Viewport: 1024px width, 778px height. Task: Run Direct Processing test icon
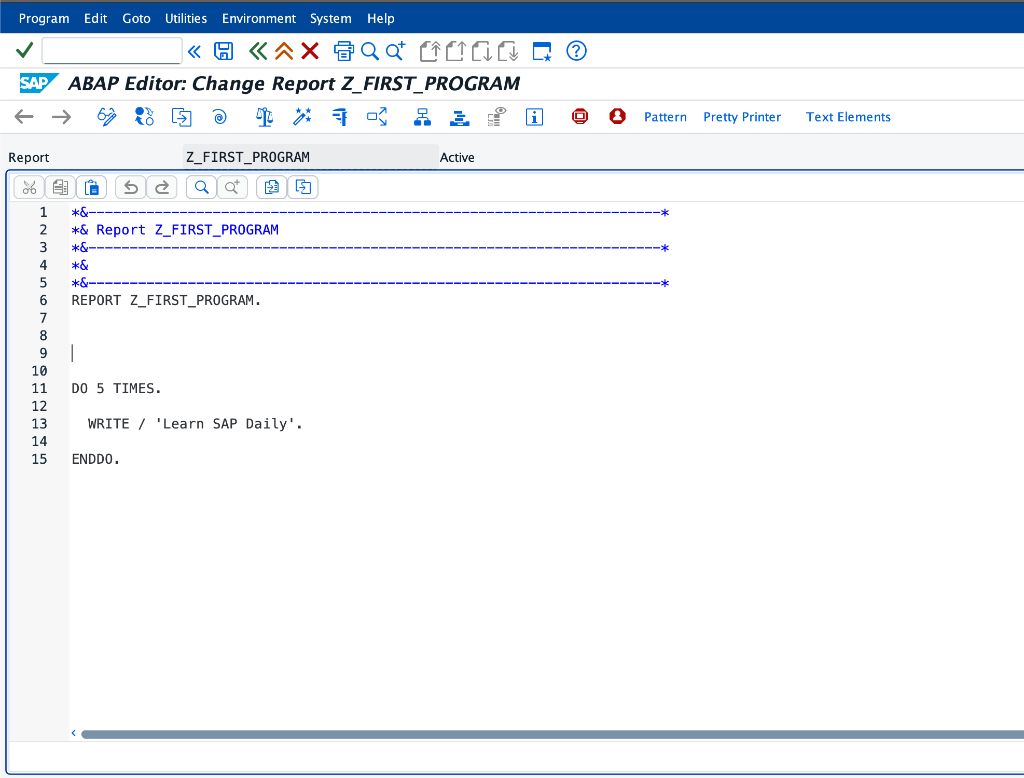pyautogui.click(x=340, y=117)
